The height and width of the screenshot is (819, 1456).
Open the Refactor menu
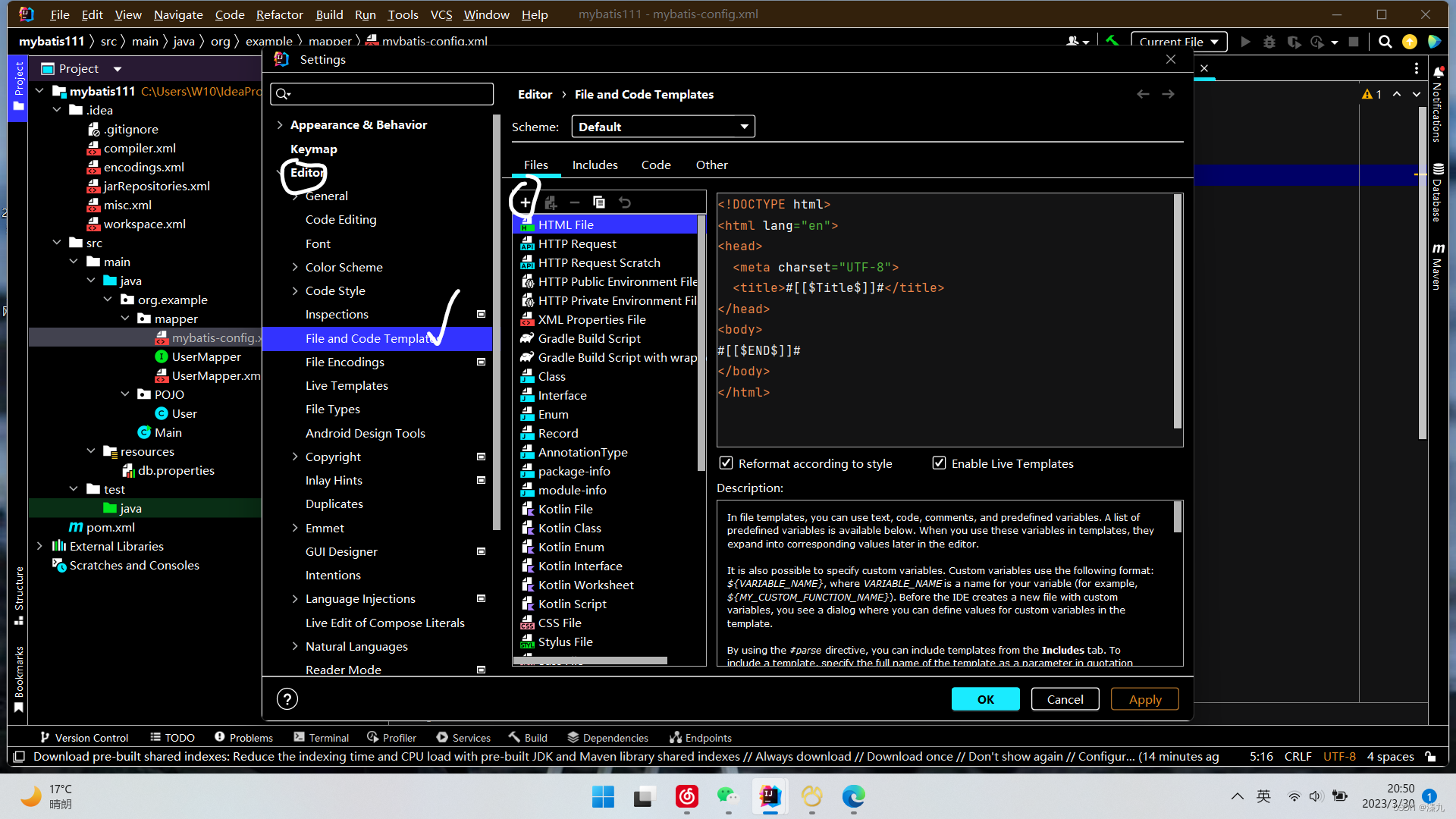[x=279, y=14]
